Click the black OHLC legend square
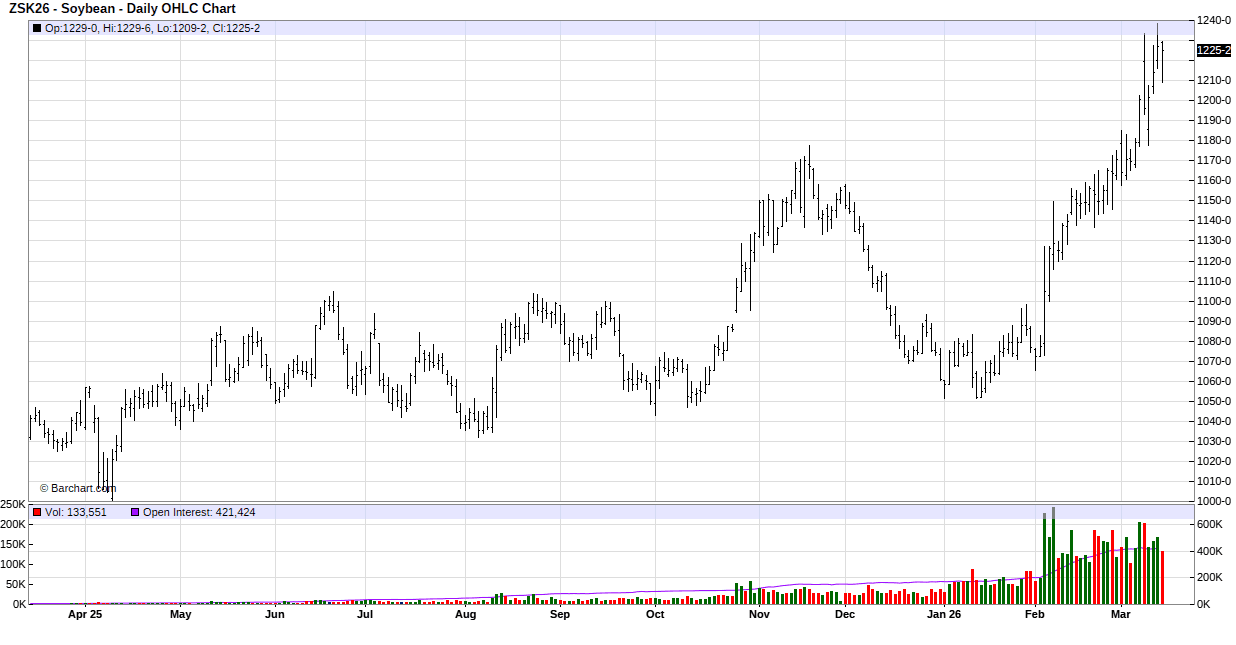Screen dimensions: 1236x645 coord(37,28)
